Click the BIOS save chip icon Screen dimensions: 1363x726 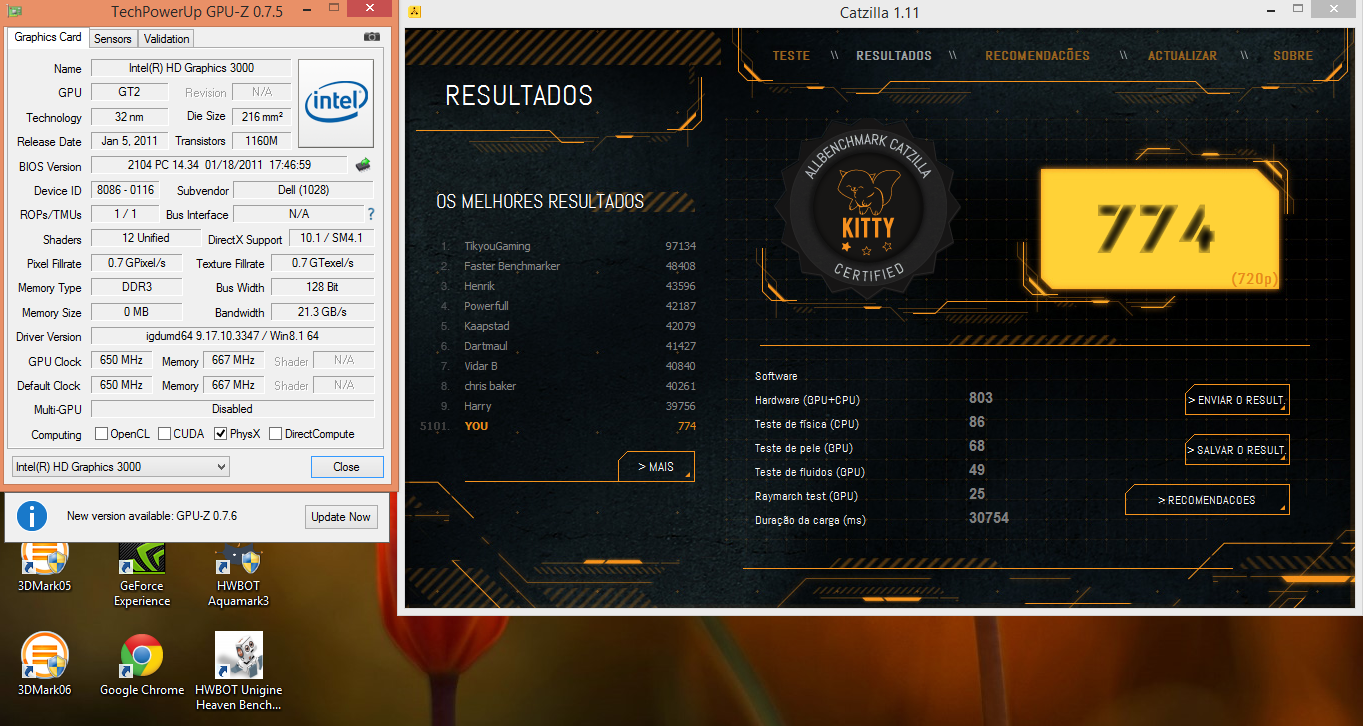click(x=363, y=165)
